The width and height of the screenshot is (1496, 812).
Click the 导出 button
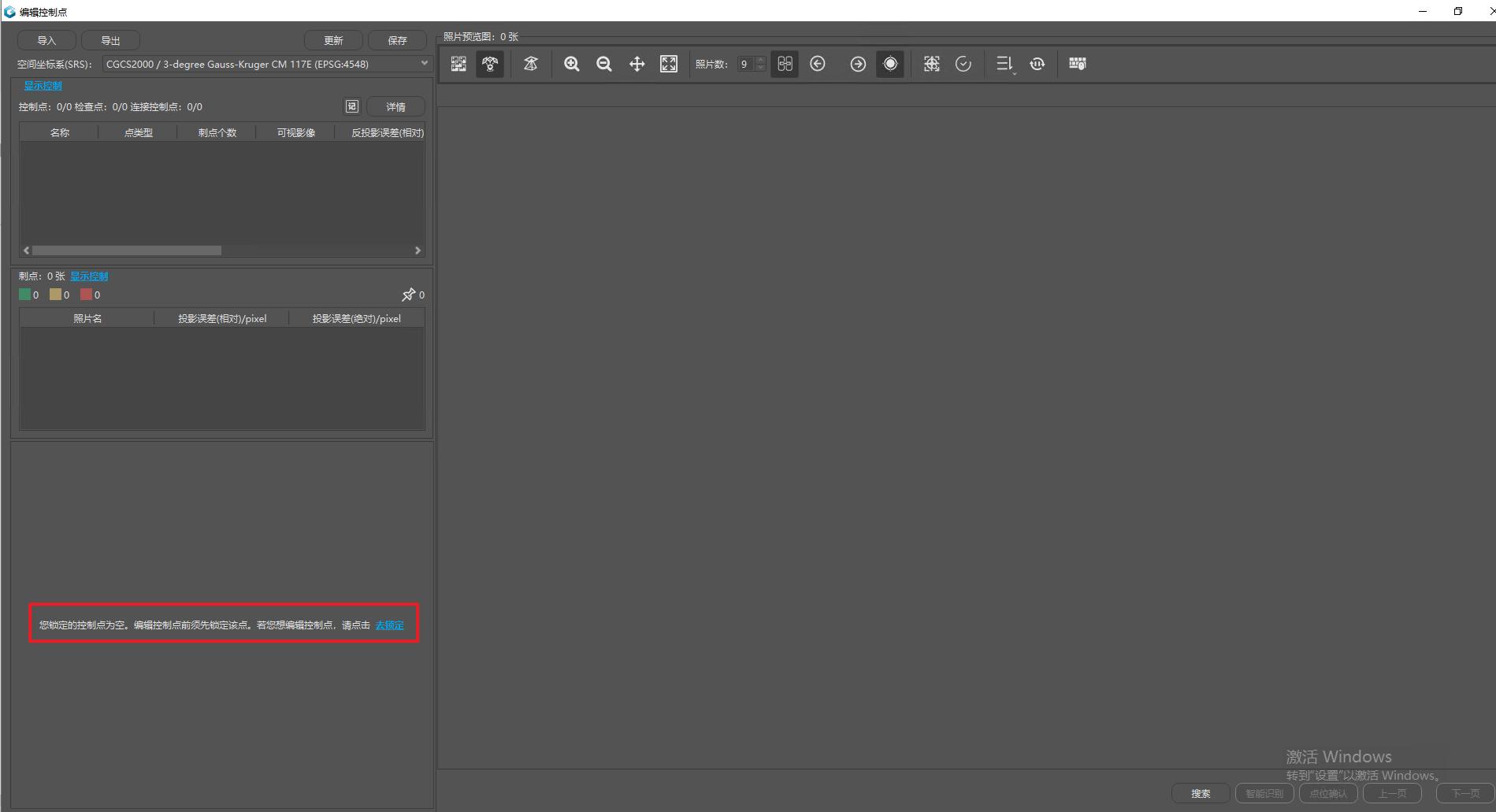(x=110, y=40)
